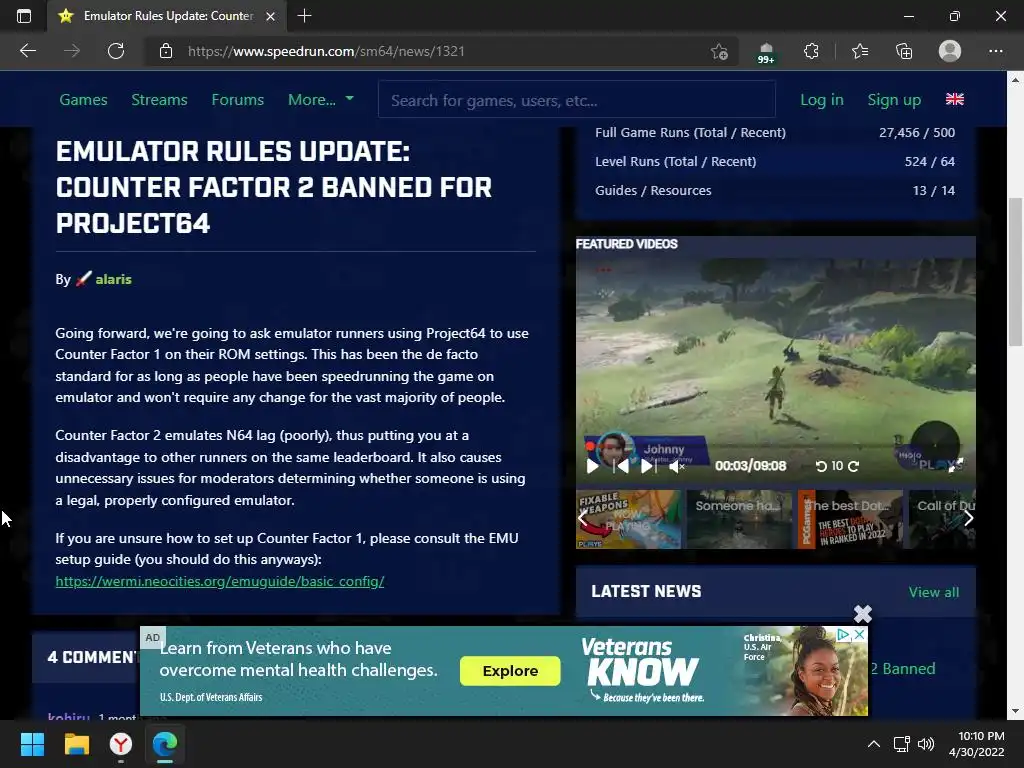View site information lock icon

pos(166,51)
